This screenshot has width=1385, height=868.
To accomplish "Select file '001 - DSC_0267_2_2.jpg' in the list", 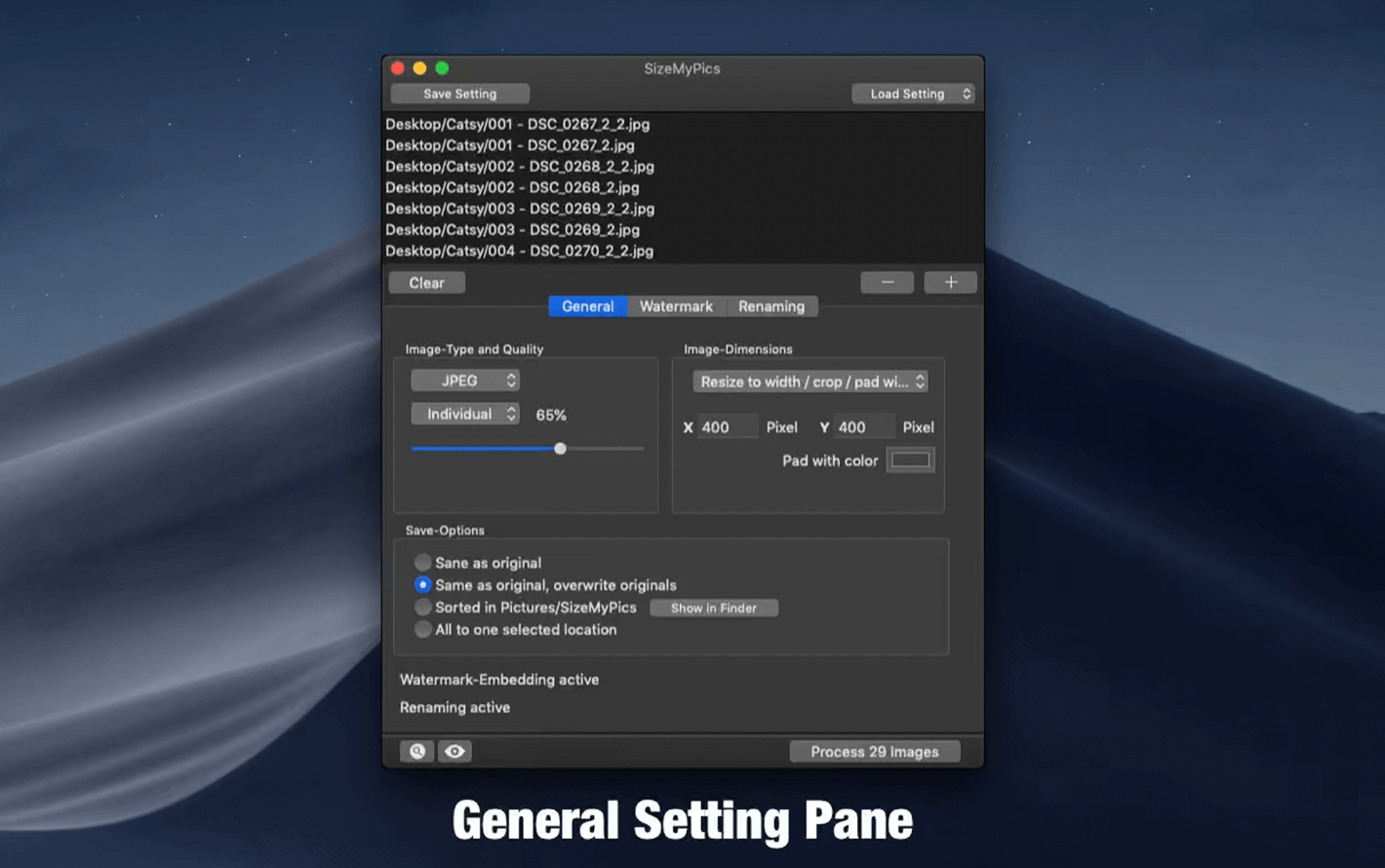I will [518, 124].
